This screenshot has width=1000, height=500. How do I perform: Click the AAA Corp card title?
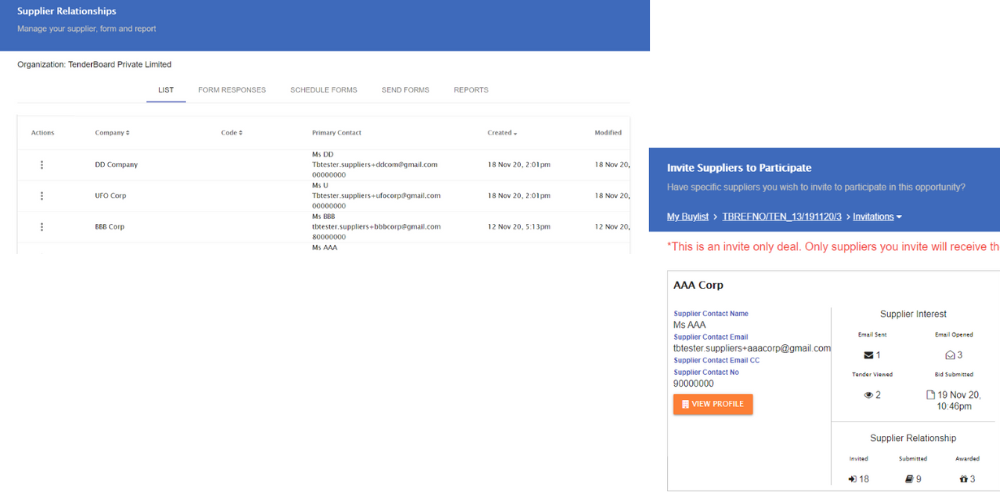(x=698, y=286)
